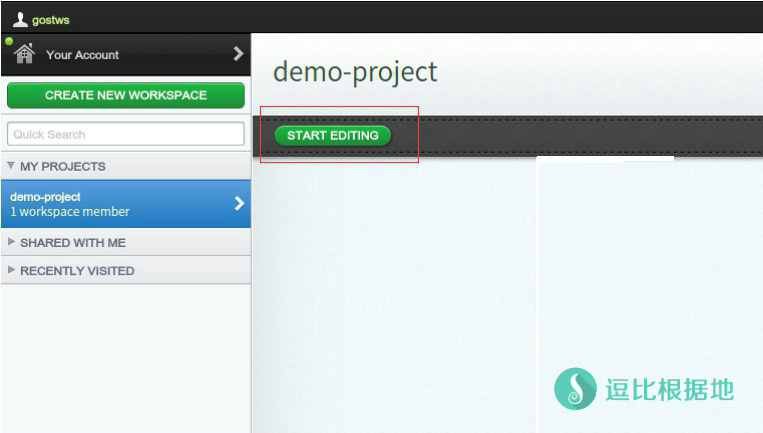Viewport: 763px width, 433px height.
Task: Click the chevron on the demo-project row
Action: 239,203
